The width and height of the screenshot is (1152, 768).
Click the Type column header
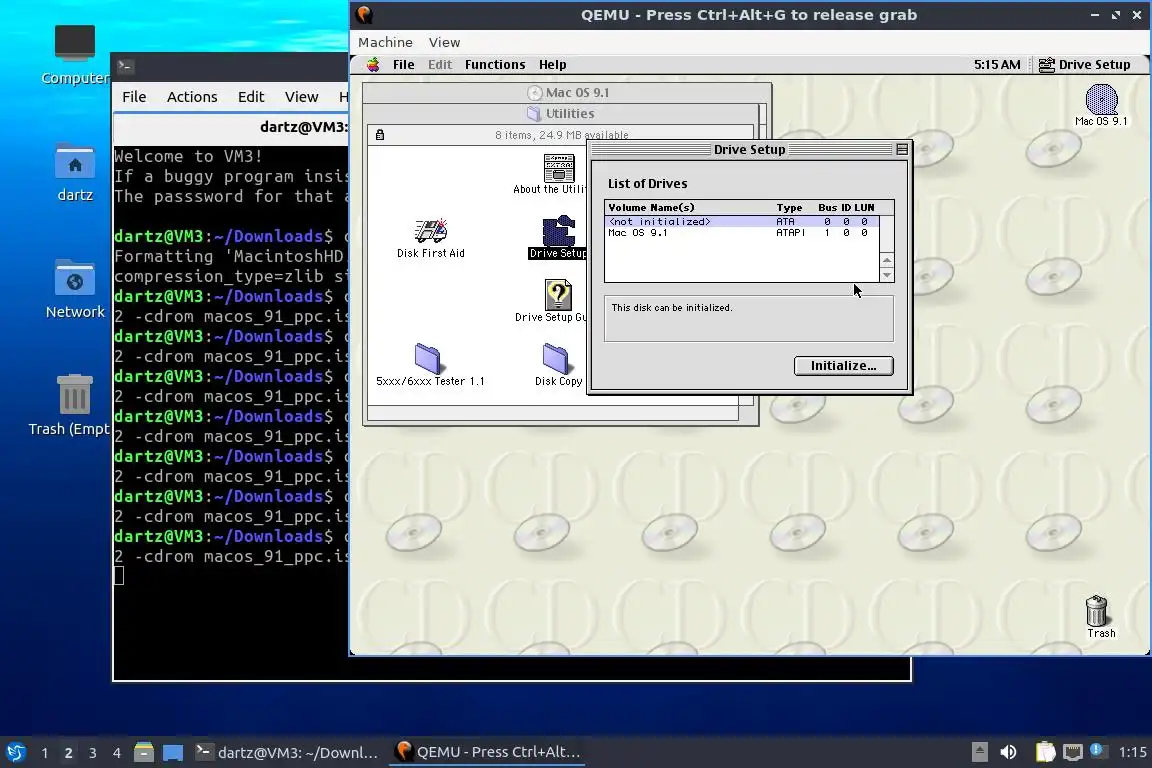point(789,207)
